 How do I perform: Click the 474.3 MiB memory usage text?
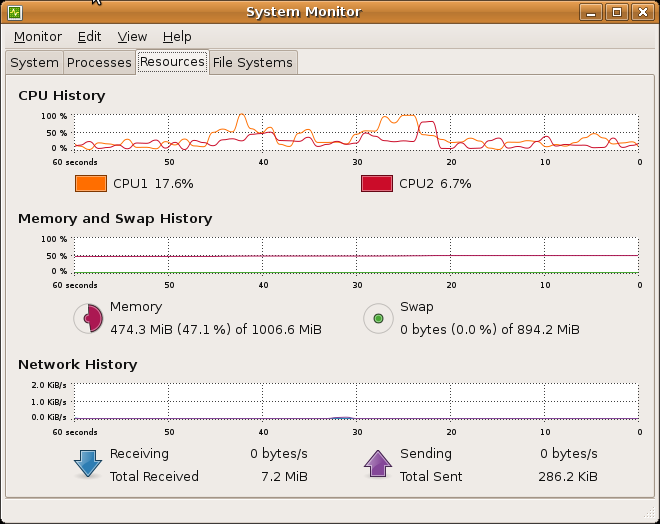coord(216,330)
